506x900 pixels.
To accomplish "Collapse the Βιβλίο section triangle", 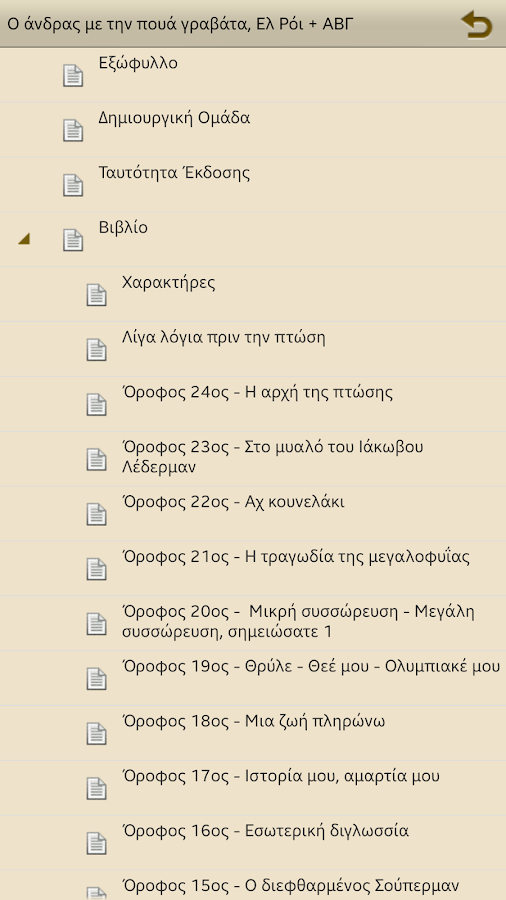I will 24,239.
